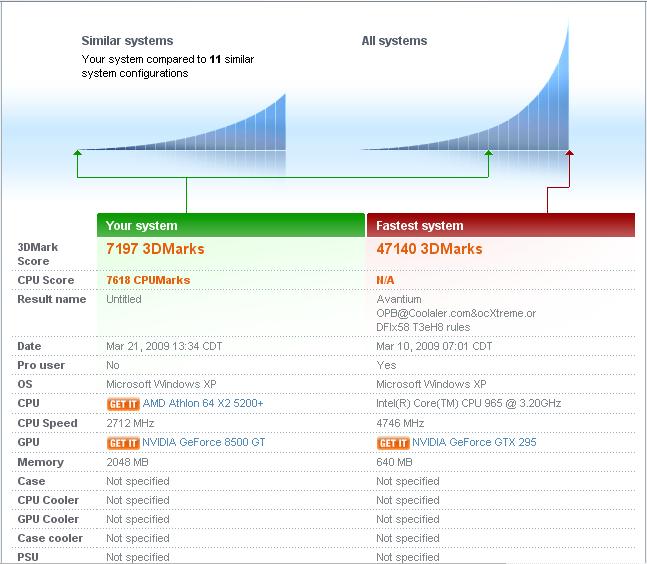Click the GET IT badge beside NVIDIA GeForce GTX 295
647x564 pixels.
pos(393,443)
